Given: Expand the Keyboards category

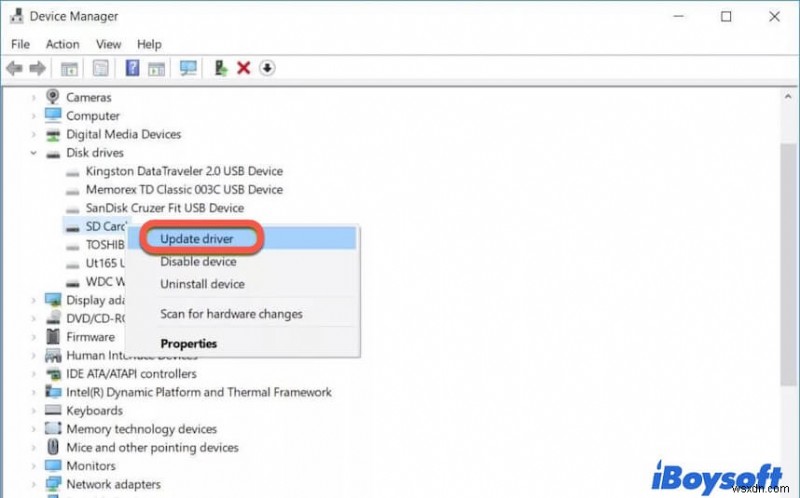Looking at the screenshot, I should 34,410.
